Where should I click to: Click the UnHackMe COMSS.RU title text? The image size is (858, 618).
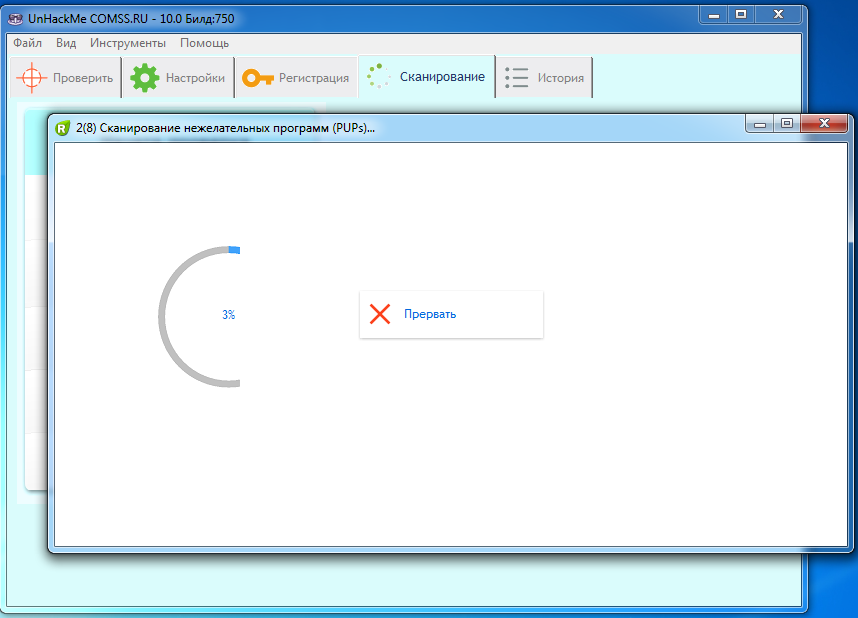click(x=131, y=19)
